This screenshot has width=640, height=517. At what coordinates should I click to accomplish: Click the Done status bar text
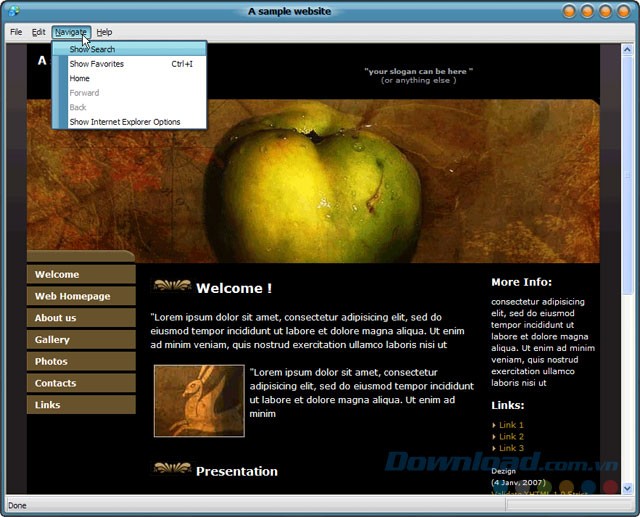point(17,506)
